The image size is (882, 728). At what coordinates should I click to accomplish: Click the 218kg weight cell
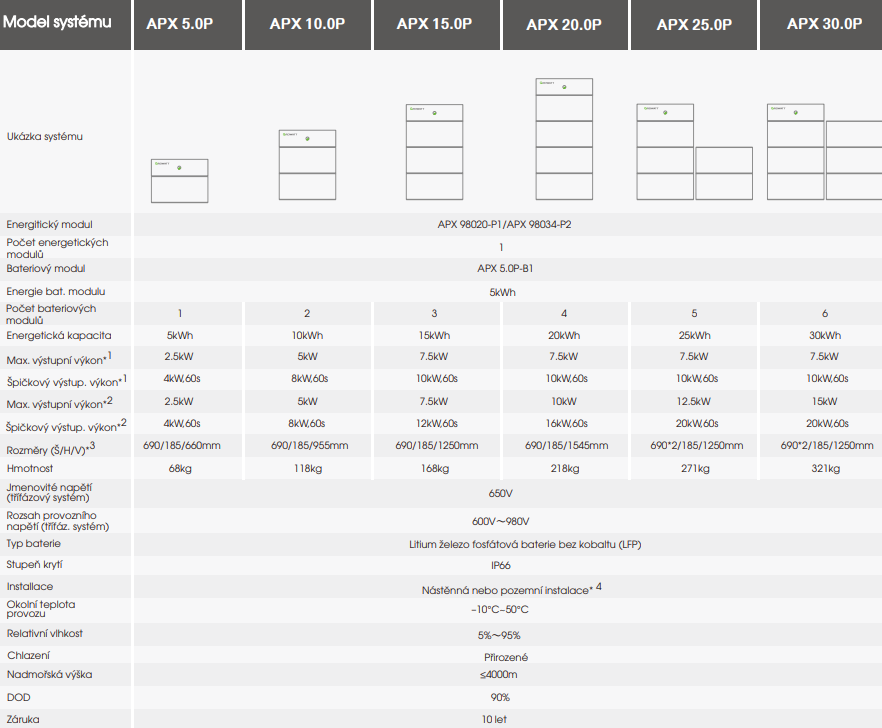click(x=565, y=469)
